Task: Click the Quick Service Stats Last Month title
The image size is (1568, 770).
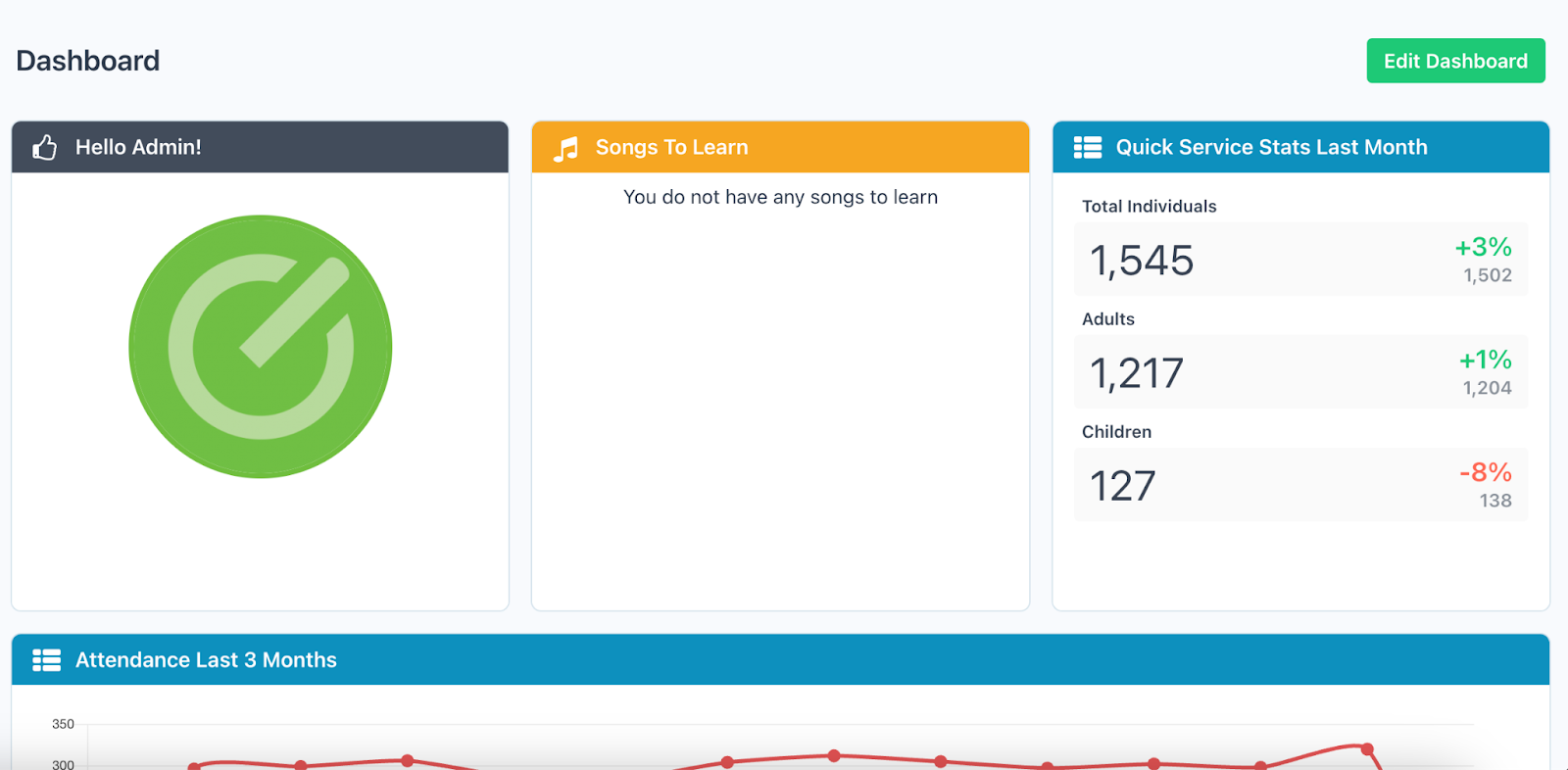Action: point(1271,148)
